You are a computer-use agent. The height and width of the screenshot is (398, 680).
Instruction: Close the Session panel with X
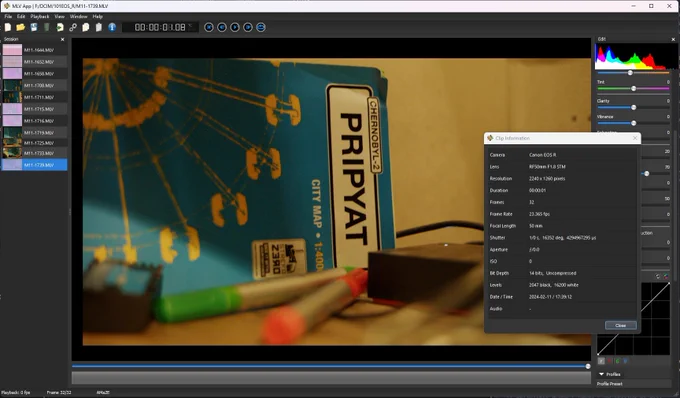pos(62,39)
